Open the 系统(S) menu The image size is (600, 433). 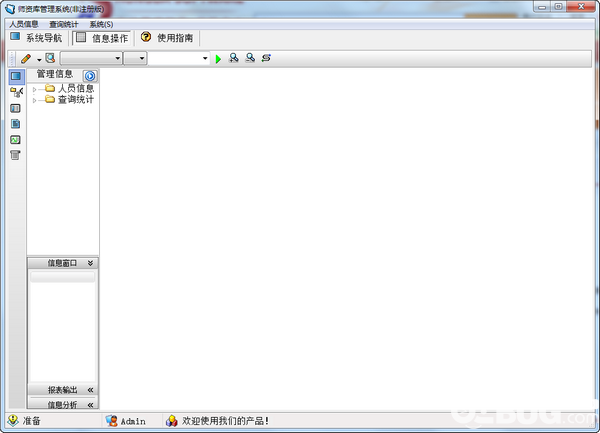click(x=101, y=24)
